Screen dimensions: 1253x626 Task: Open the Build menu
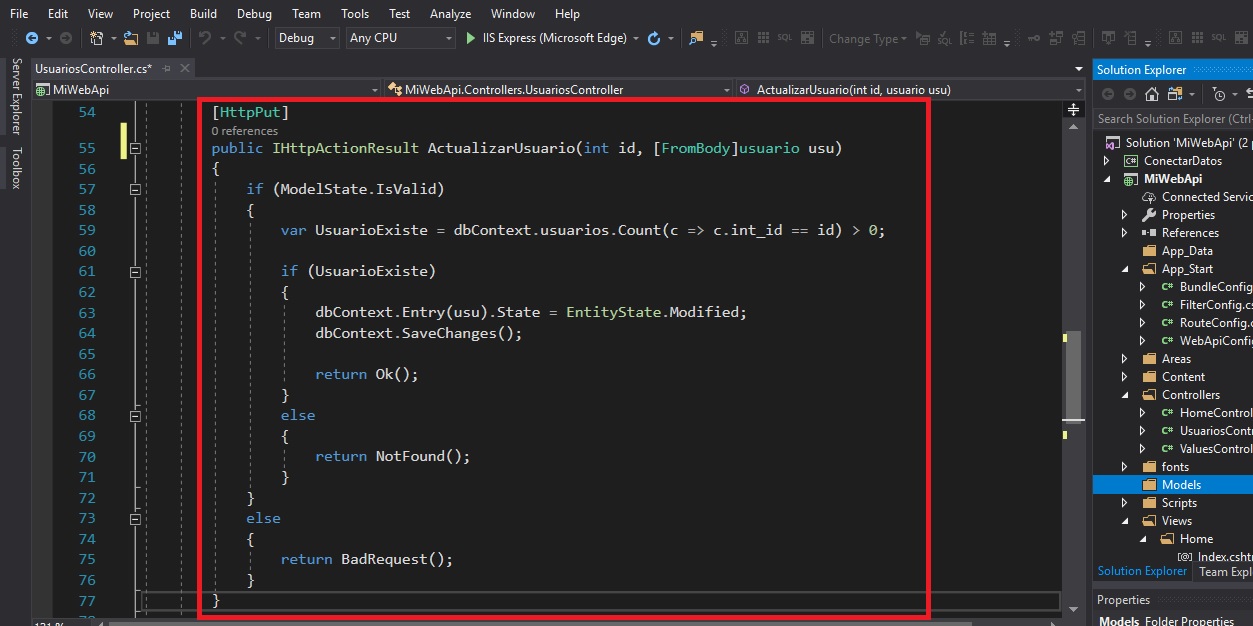coord(203,13)
